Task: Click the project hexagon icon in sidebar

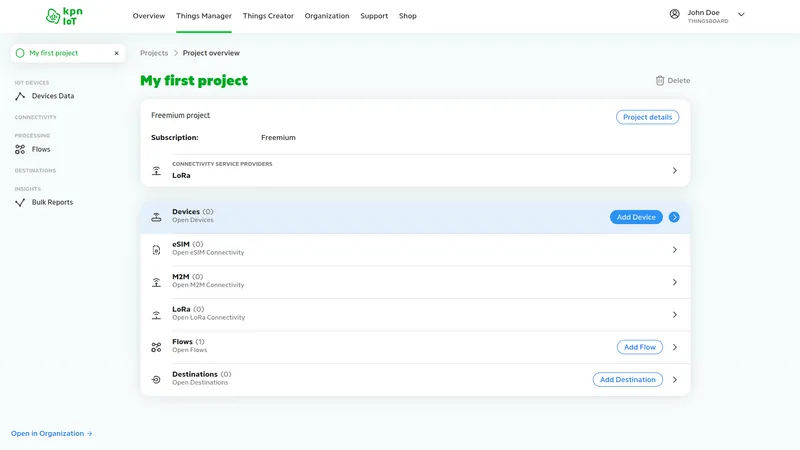Action: click(20, 53)
